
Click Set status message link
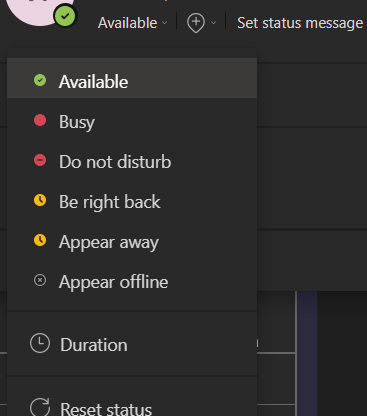tap(300, 23)
